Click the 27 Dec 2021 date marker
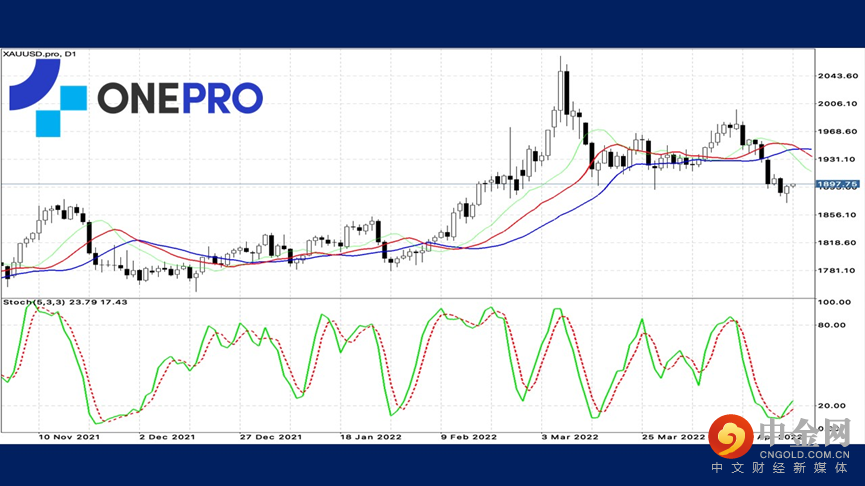 coord(271,437)
